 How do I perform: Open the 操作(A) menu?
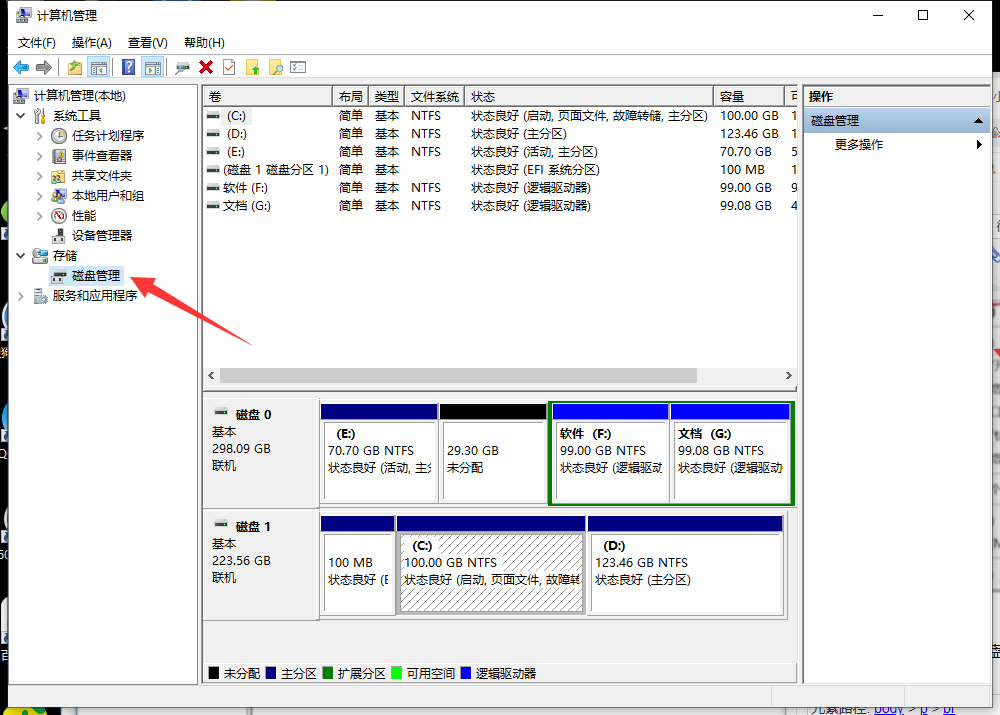(x=91, y=42)
